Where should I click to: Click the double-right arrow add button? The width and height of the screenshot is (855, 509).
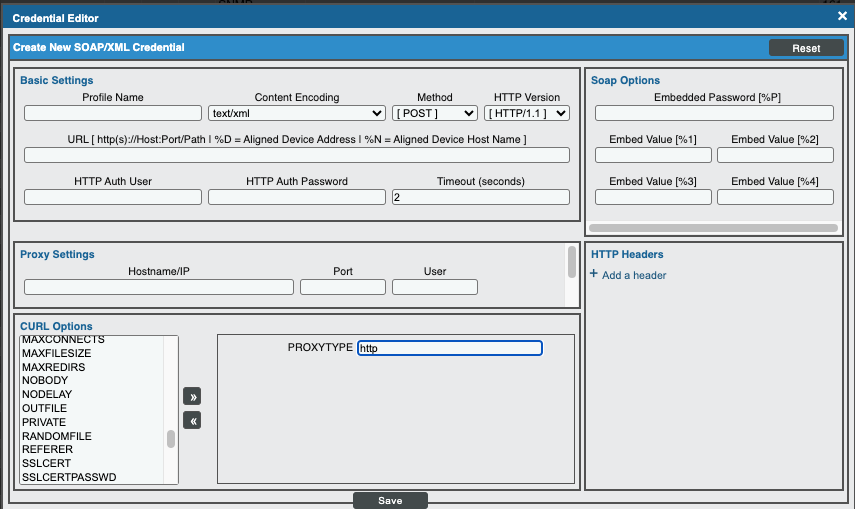point(192,397)
